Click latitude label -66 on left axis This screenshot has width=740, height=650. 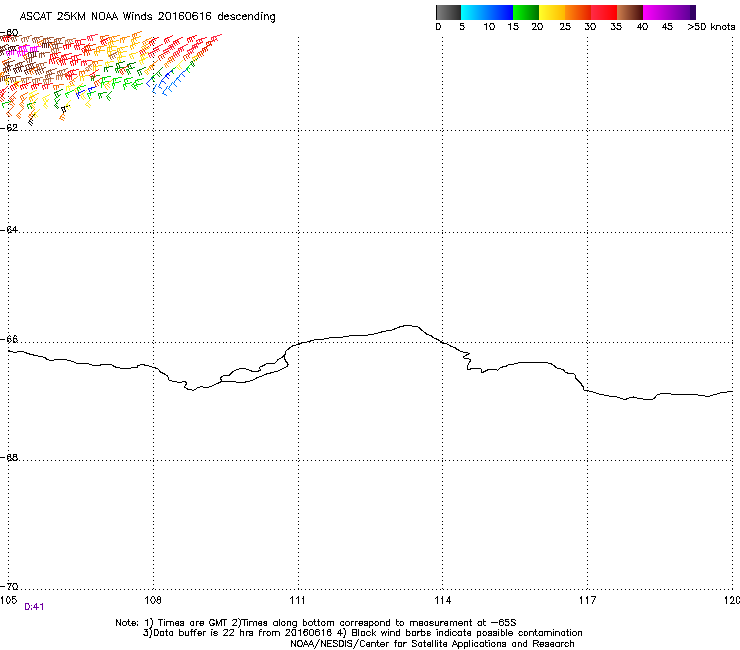[x=9, y=340]
